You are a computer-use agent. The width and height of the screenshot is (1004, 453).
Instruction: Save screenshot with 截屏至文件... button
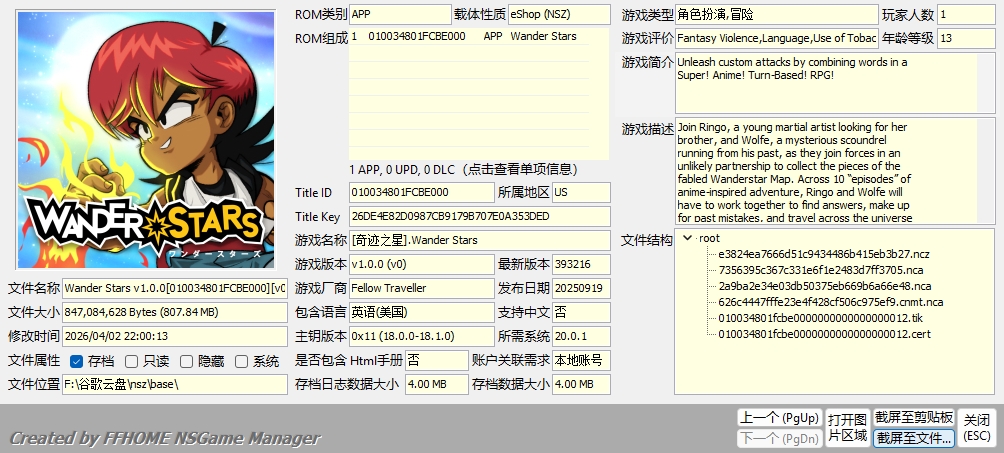[x=914, y=437]
